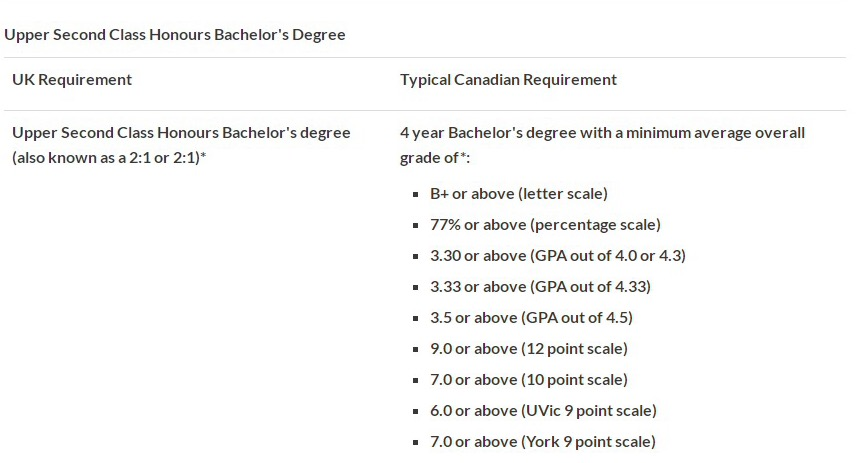
Task: Click the '3.5 or above' GPA 4.5 item
Action: (x=531, y=318)
